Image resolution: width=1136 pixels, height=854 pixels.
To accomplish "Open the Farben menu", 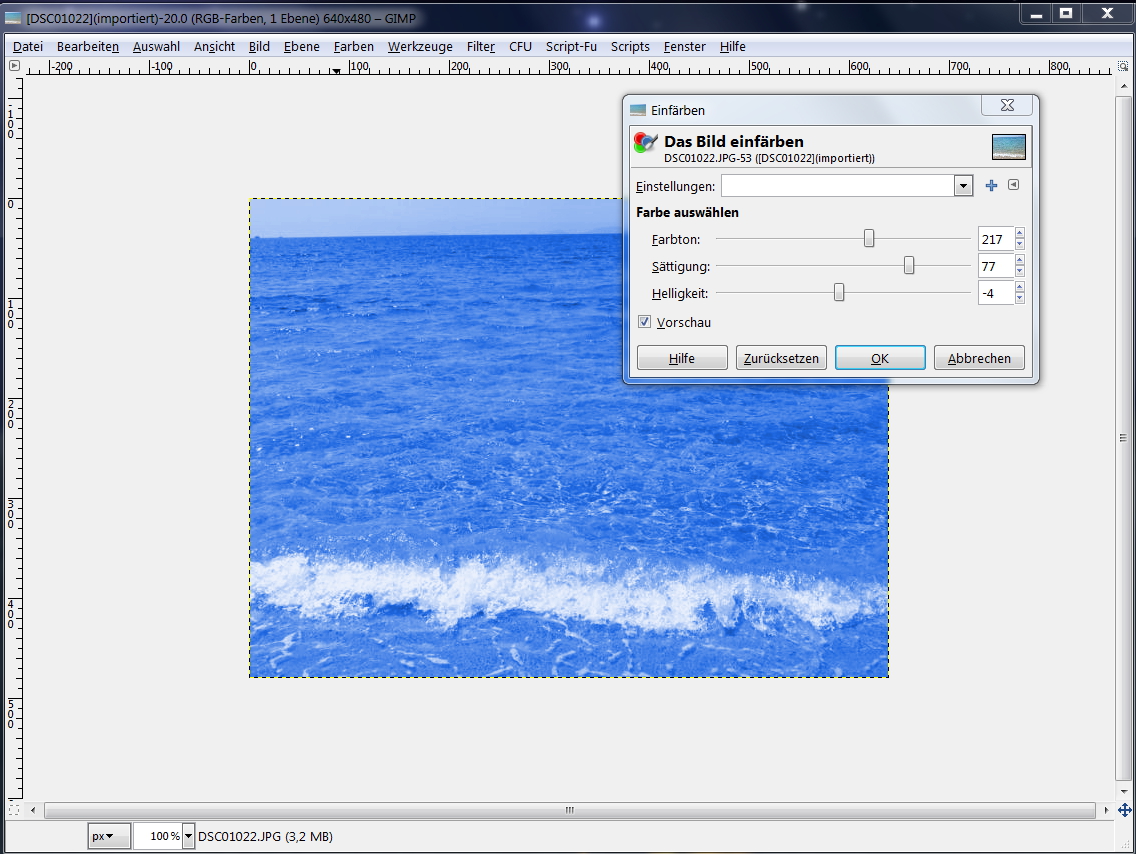I will click(x=353, y=47).
